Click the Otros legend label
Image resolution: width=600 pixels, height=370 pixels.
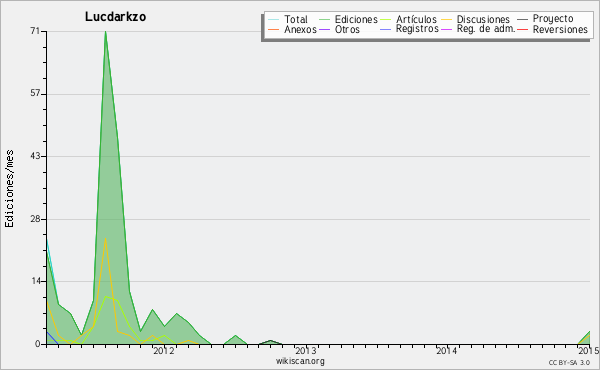pyautogui.click(x=347, y=29)
